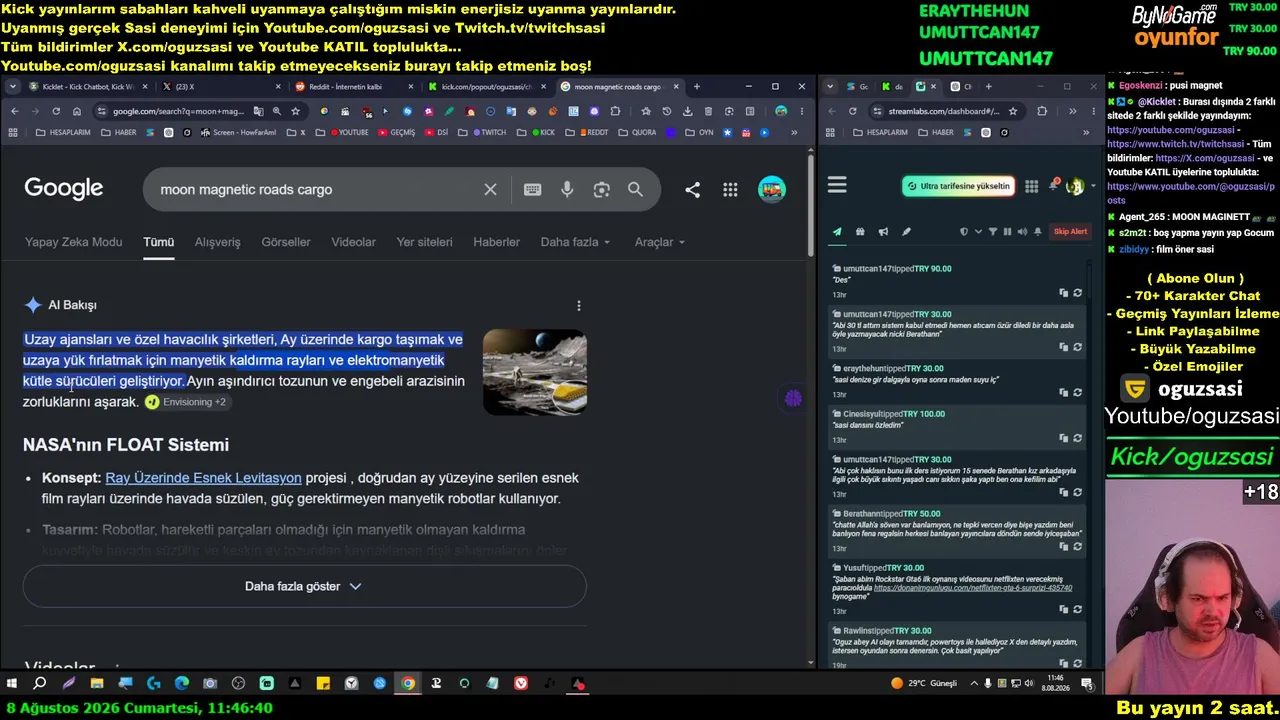Image resolution: width=1280 pixels, height=720 pixels.
Task: Replay the Cinesisyul TRY 100.00 alert
Action: tap(1077, 438)
